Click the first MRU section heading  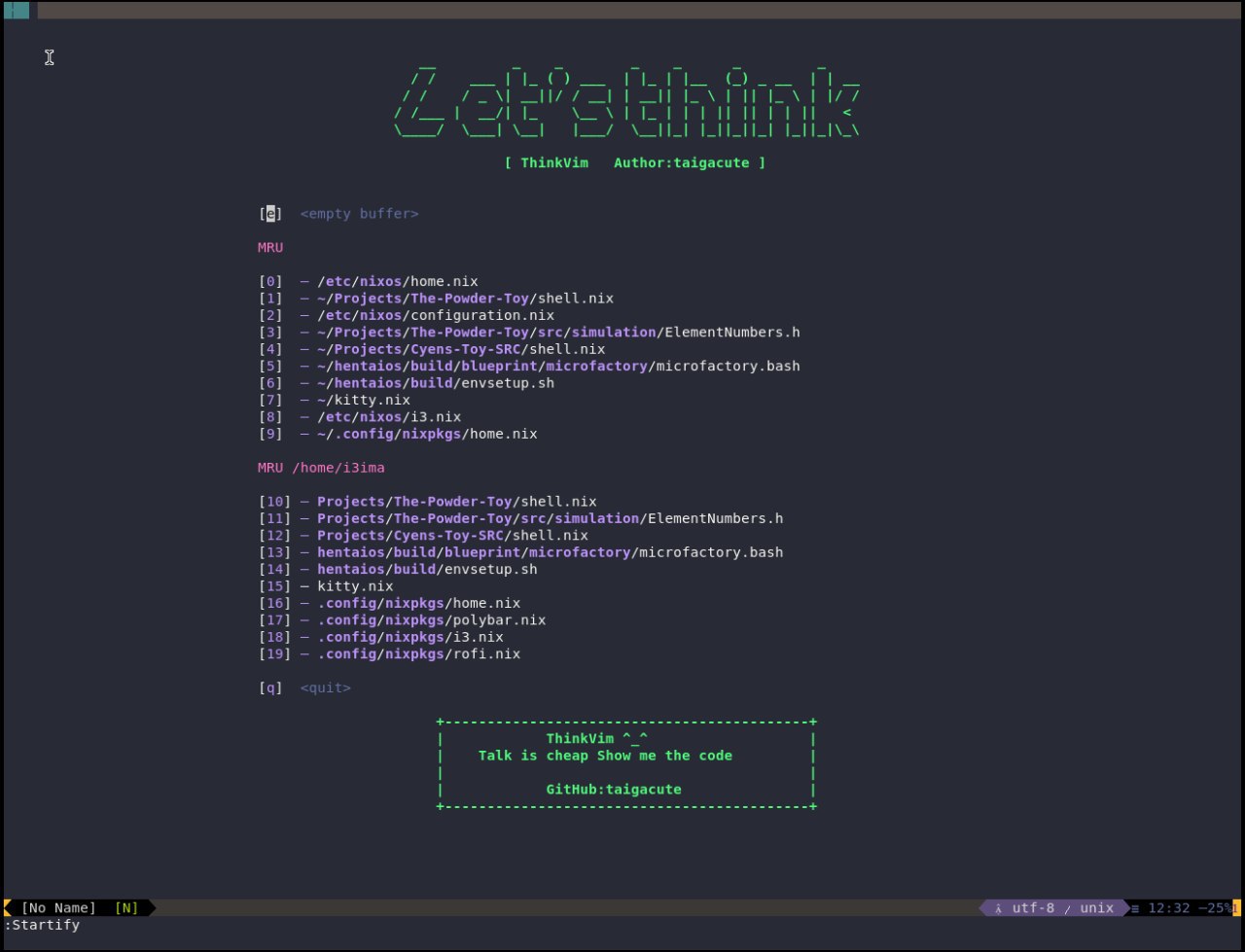[x=270, y=248]
